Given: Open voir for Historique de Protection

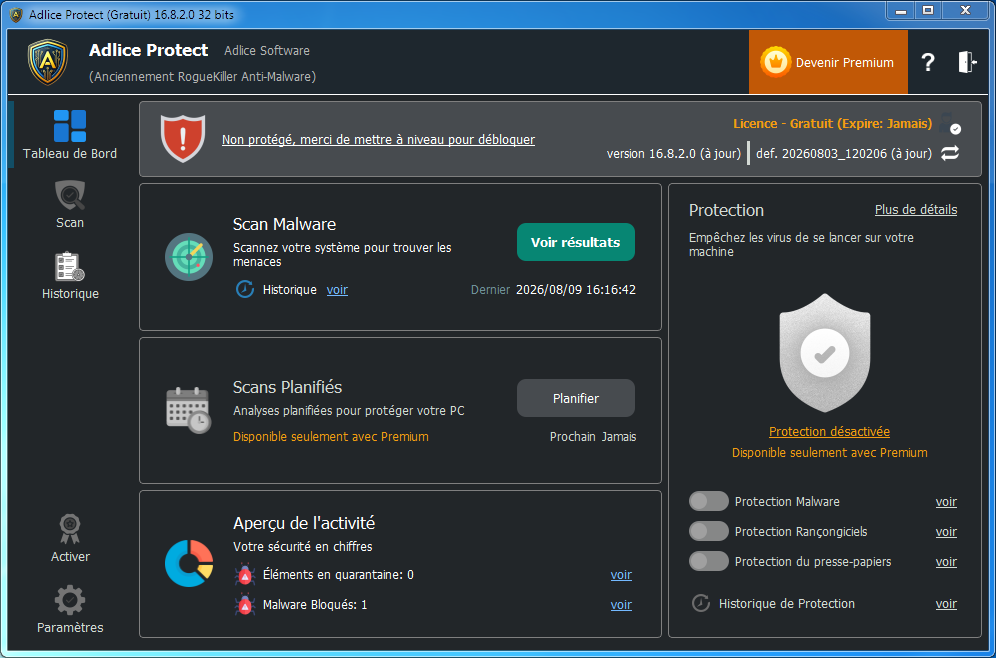Looking at the screenshot, I should coord(946,604).
